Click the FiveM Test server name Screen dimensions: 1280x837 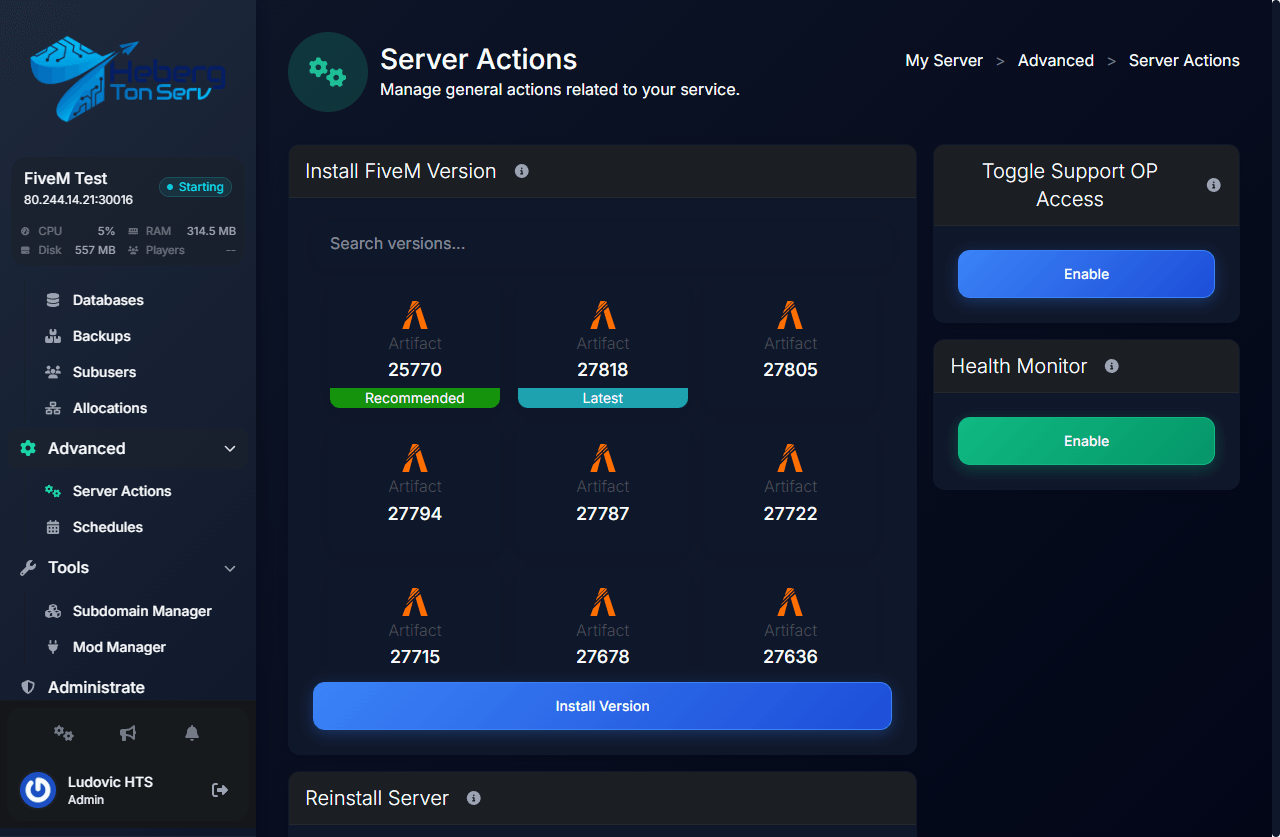(66, 178)
